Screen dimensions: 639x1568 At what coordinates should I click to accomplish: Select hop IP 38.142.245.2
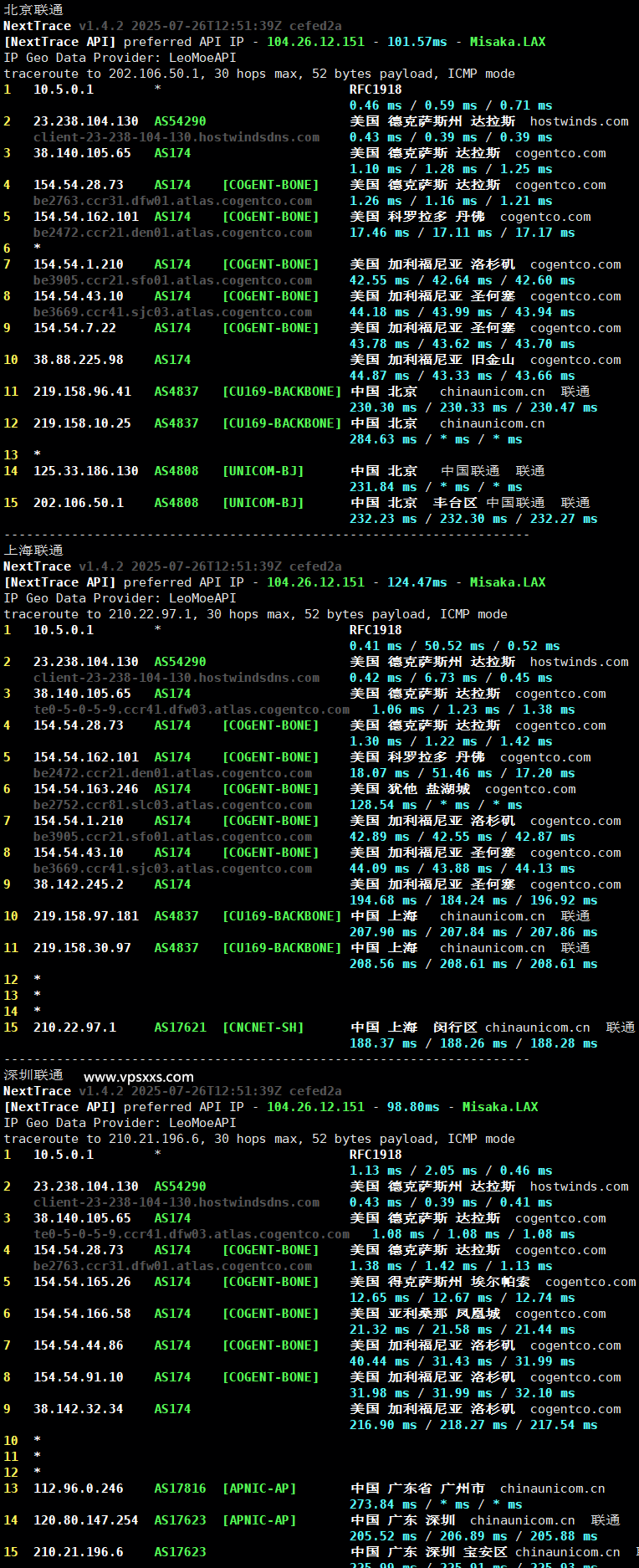point(79,884)
